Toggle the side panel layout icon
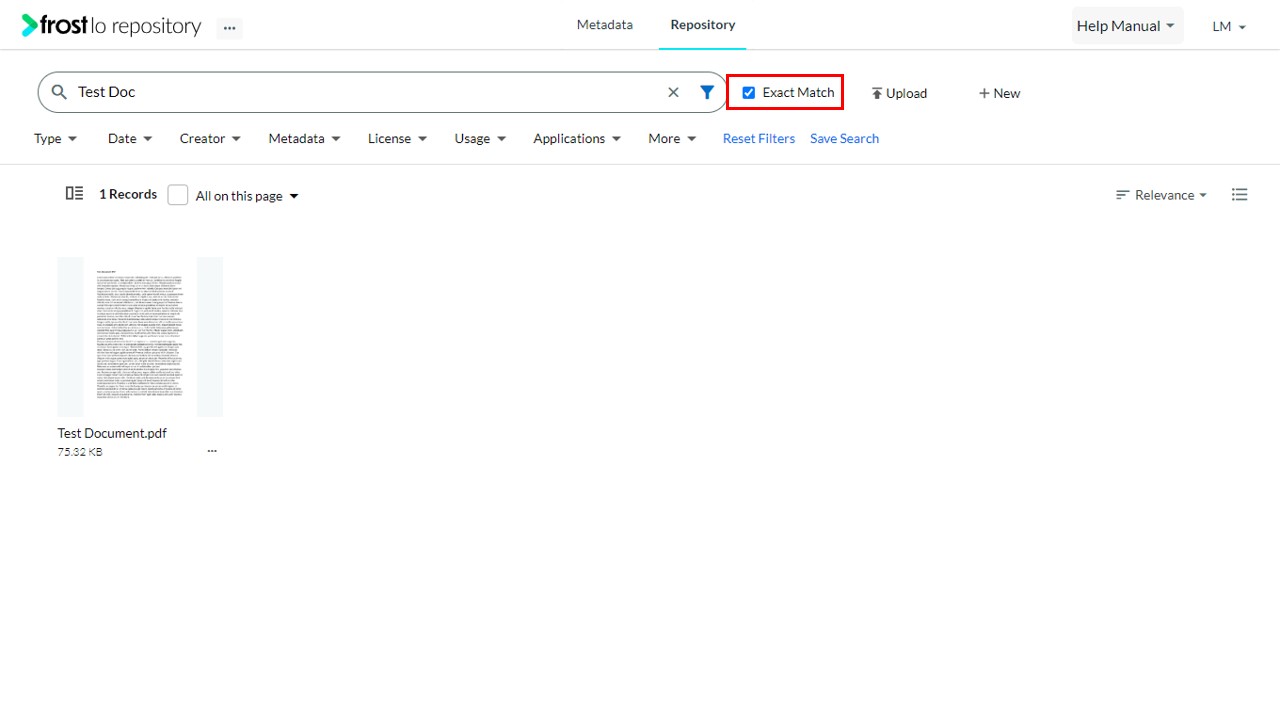Viewport: 1280px width, 720px height. pos(74,194)
